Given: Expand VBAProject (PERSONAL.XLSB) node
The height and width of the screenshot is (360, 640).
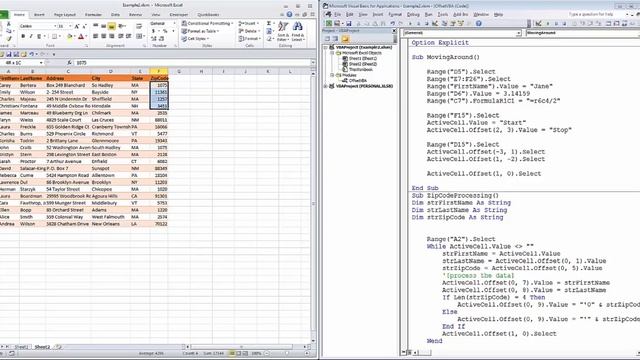Looking at the screenshot, I should pyautogui.click(x=326, y=86).
